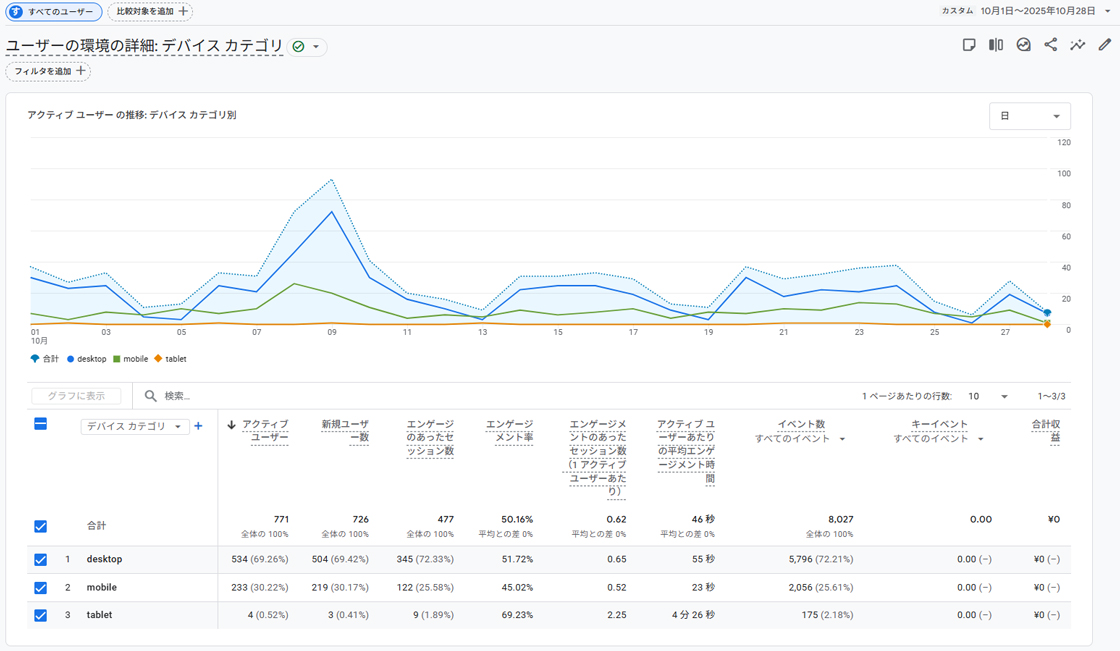
Task: Uncheck the mobile row checkbox
Action: tap(41, 588)
